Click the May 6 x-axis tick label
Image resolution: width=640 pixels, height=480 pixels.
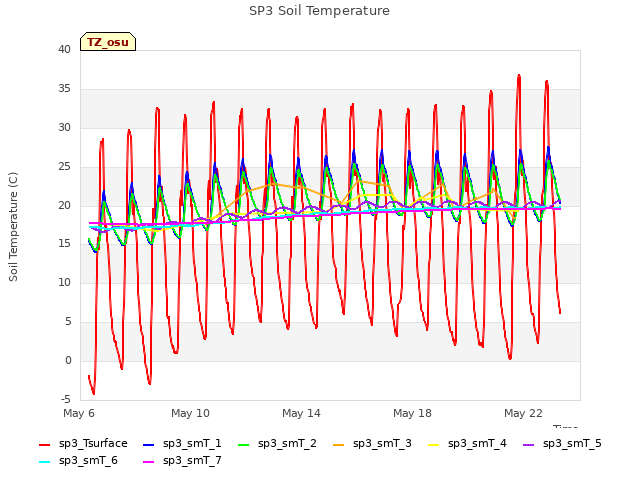tap(79, 413)
